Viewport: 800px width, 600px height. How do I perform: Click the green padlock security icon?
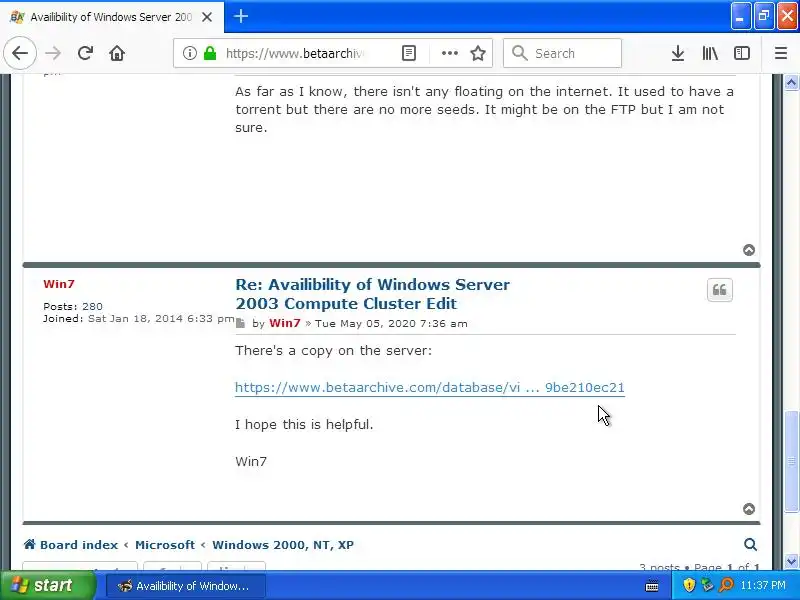[210, 53]
